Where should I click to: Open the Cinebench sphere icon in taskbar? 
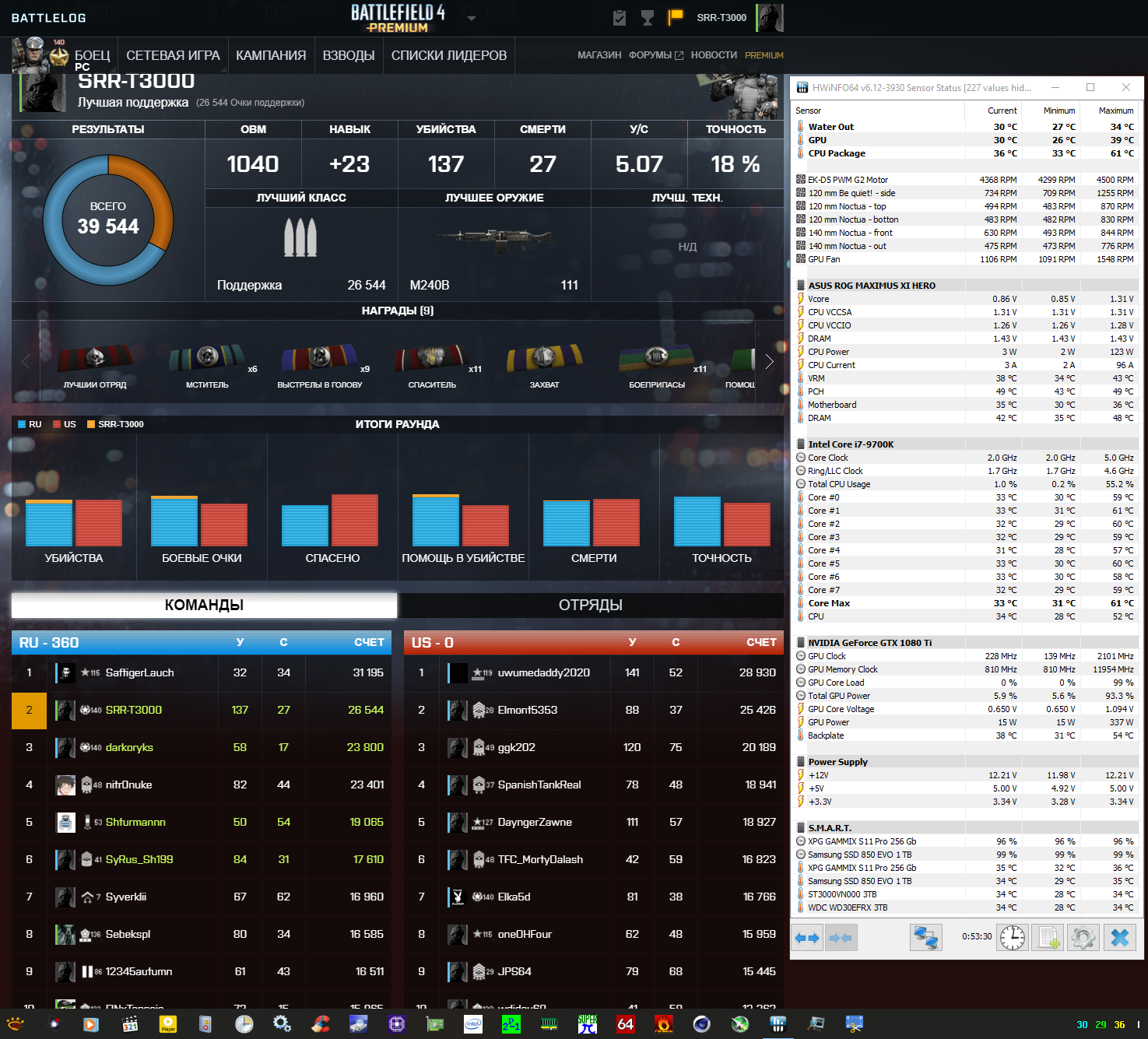coord(702,1023)
